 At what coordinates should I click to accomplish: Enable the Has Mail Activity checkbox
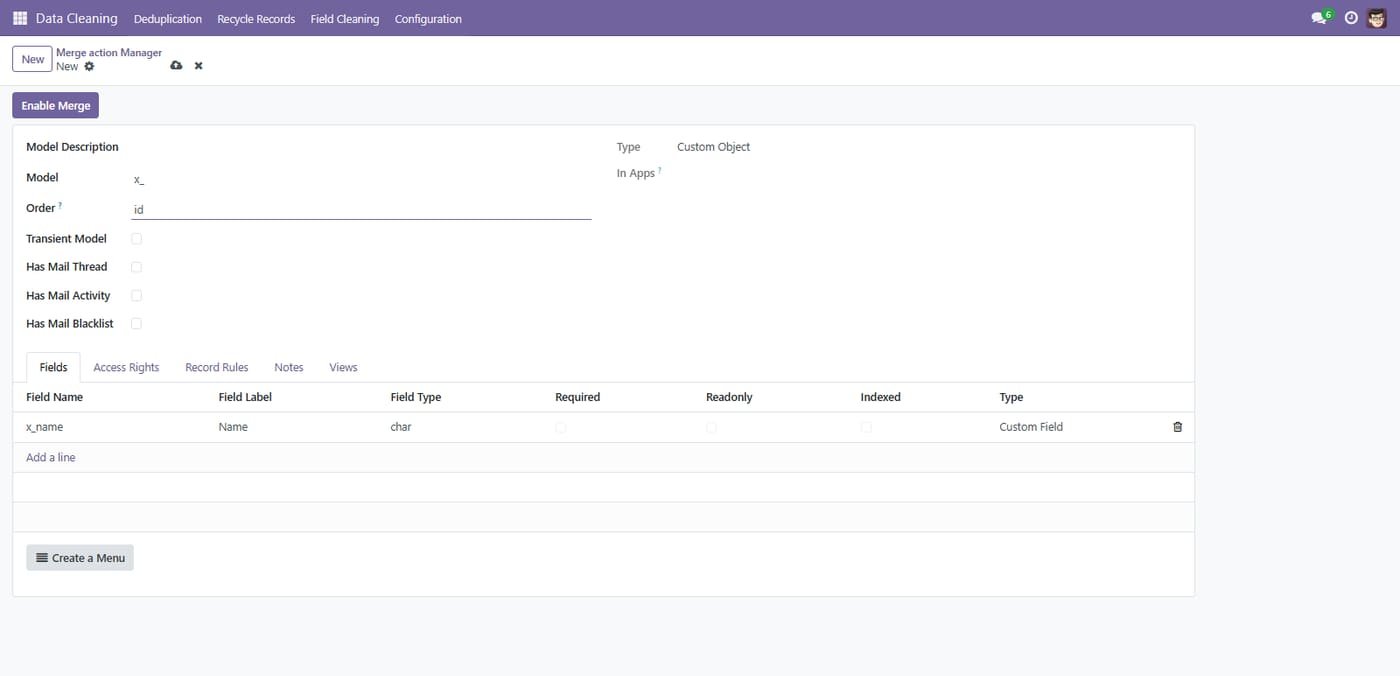[x=137, y=296]
